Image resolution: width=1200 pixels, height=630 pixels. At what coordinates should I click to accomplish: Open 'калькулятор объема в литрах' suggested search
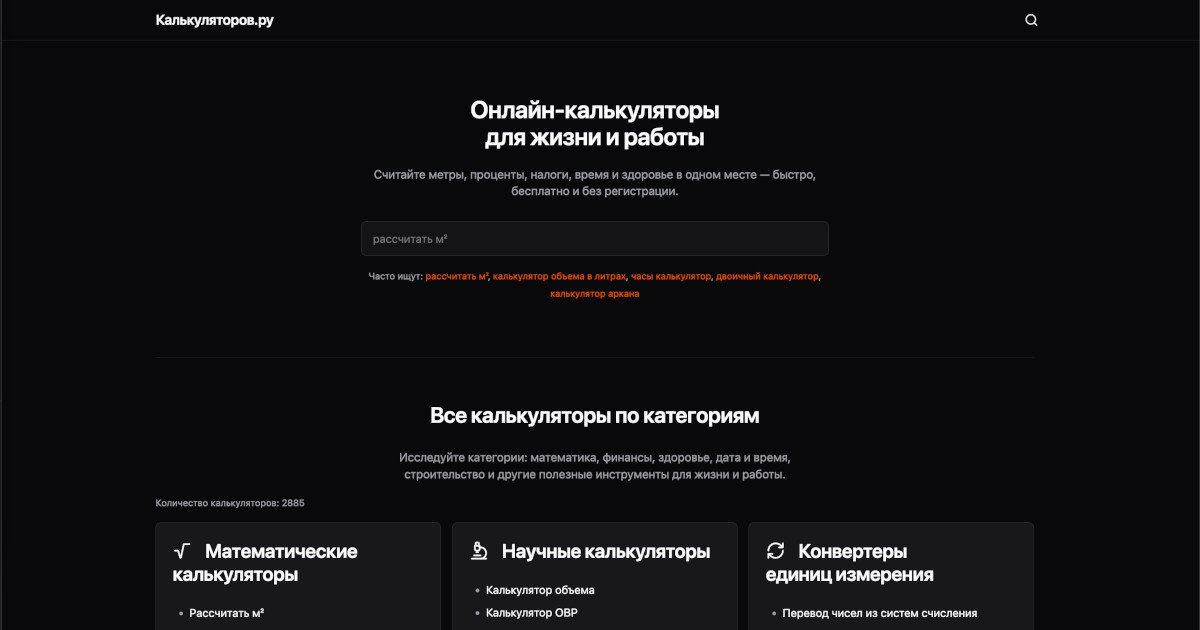(x=559, y=276)
